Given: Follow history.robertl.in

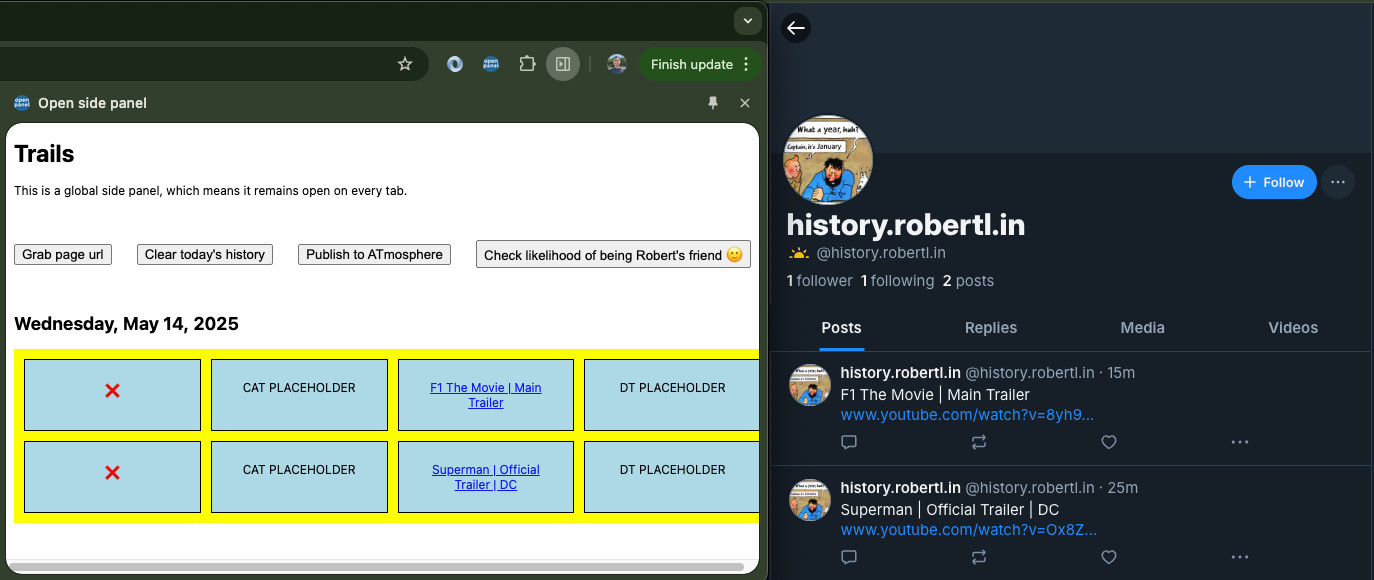Looking at the screenshot, I should point(1274,182).
